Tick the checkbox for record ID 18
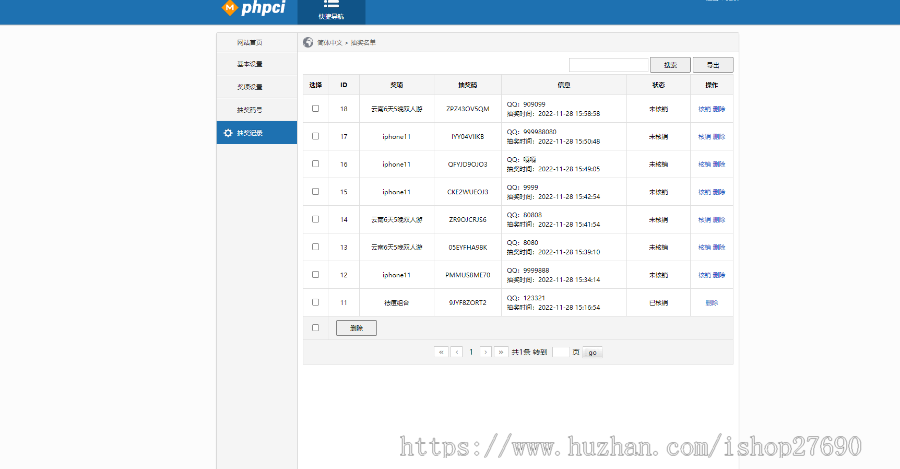 [x=315, y=108]
